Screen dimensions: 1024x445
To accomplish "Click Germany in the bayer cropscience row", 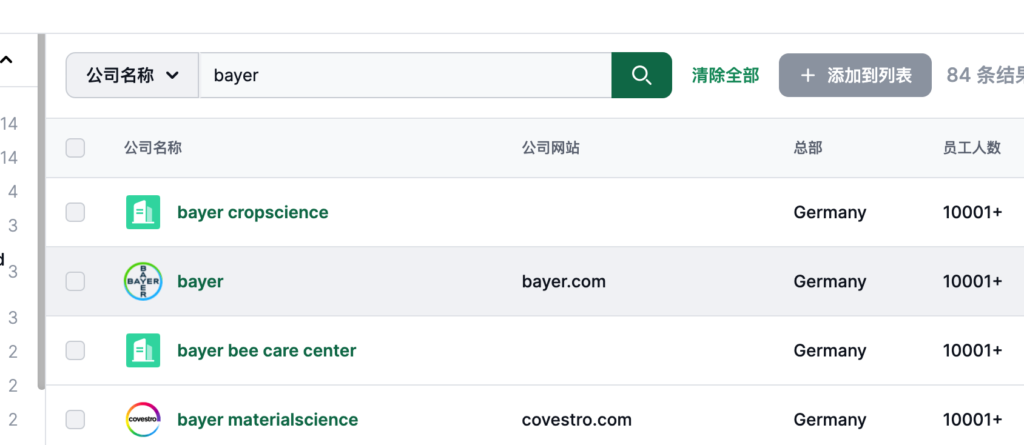I will tap(830, 212).
